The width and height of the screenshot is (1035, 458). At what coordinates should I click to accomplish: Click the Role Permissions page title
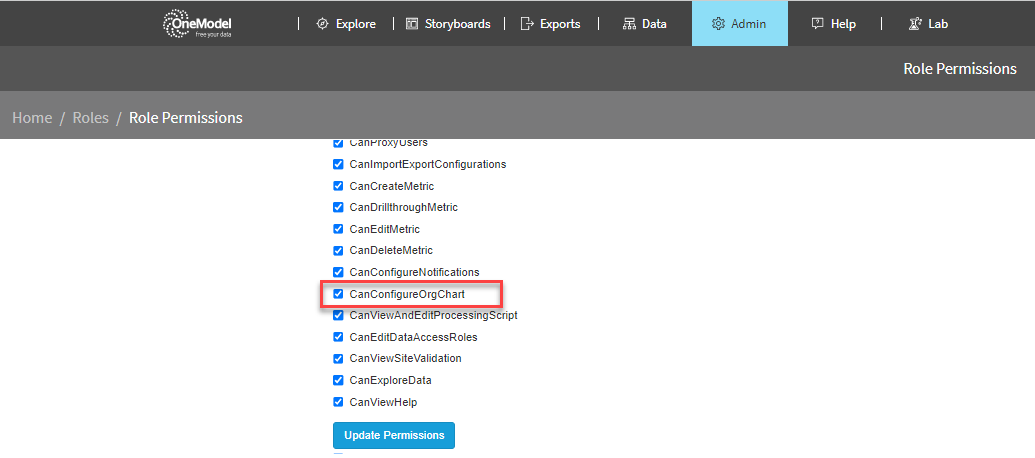(x=960, y=69)
